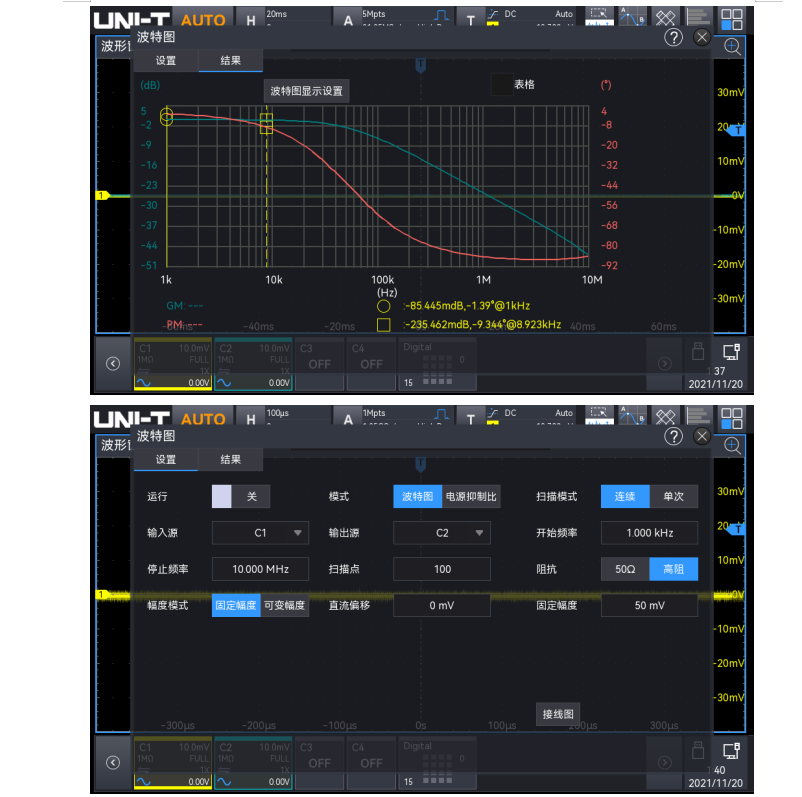Click the help question mark in the Bode settings dialog
Screen dimensions: 802x797
pyautogui.click(x=673, y=436)
